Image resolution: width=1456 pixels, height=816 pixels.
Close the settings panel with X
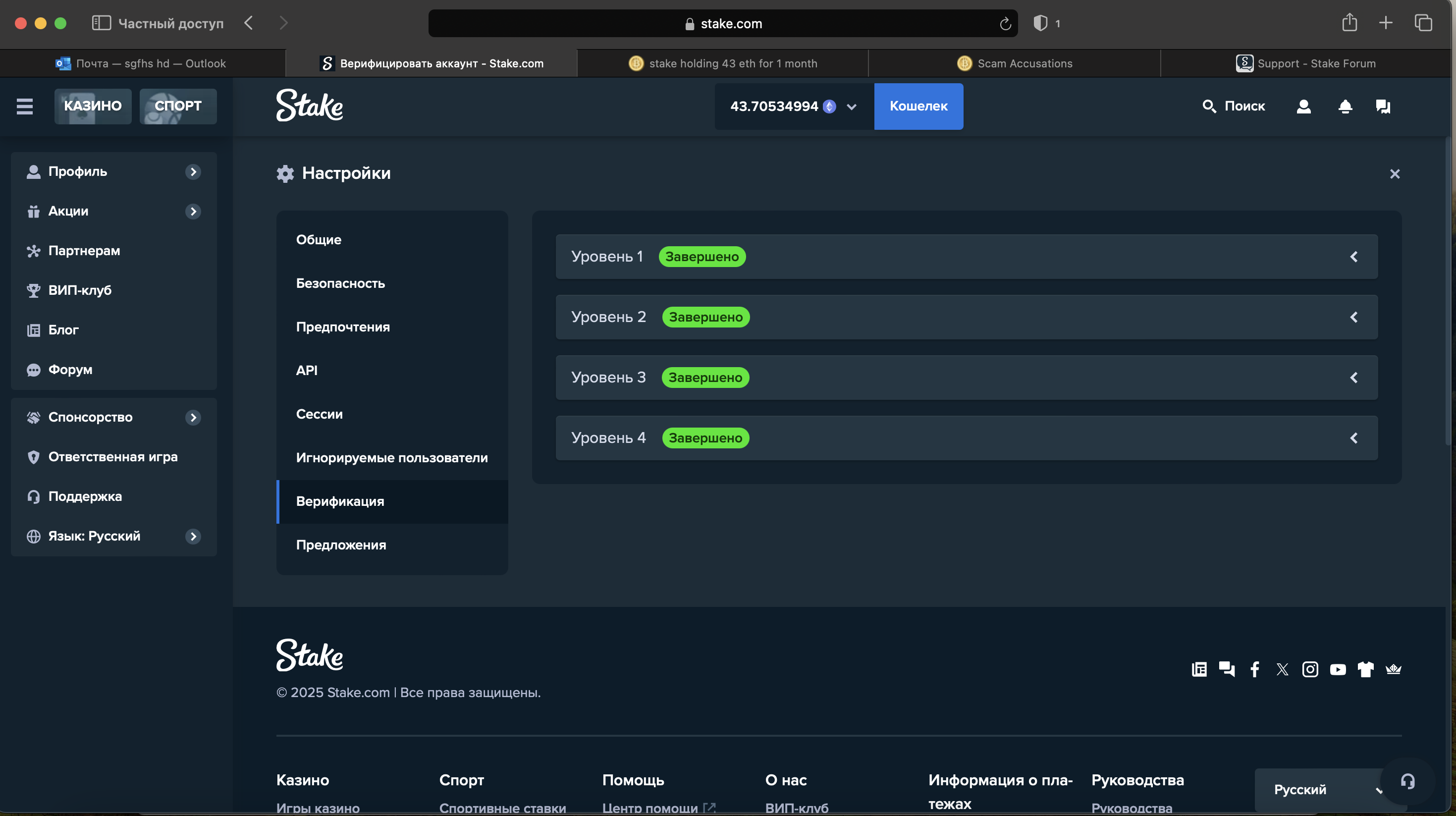[x=1395, y=174]
